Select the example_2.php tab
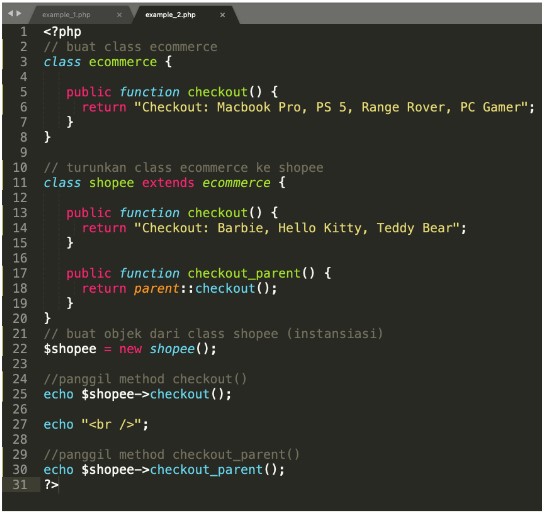Image resolution: width=545 pixels, height=512 pixels. pyautogui.click(x=170, y=15)
